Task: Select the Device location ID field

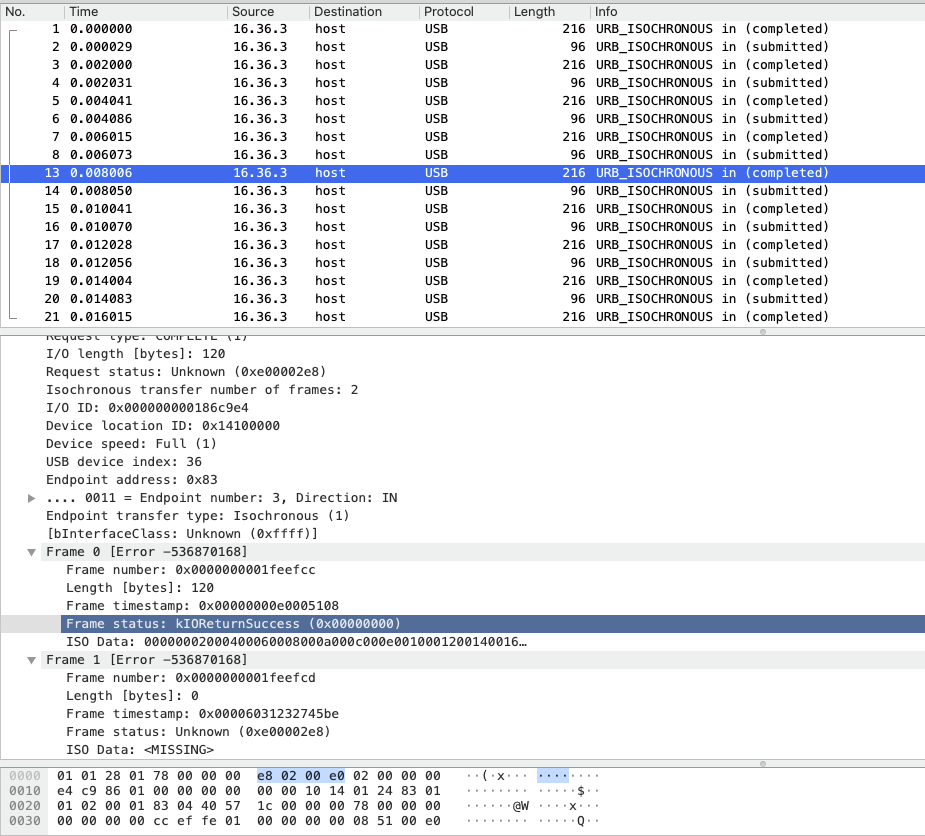Action: click(163, 426)
